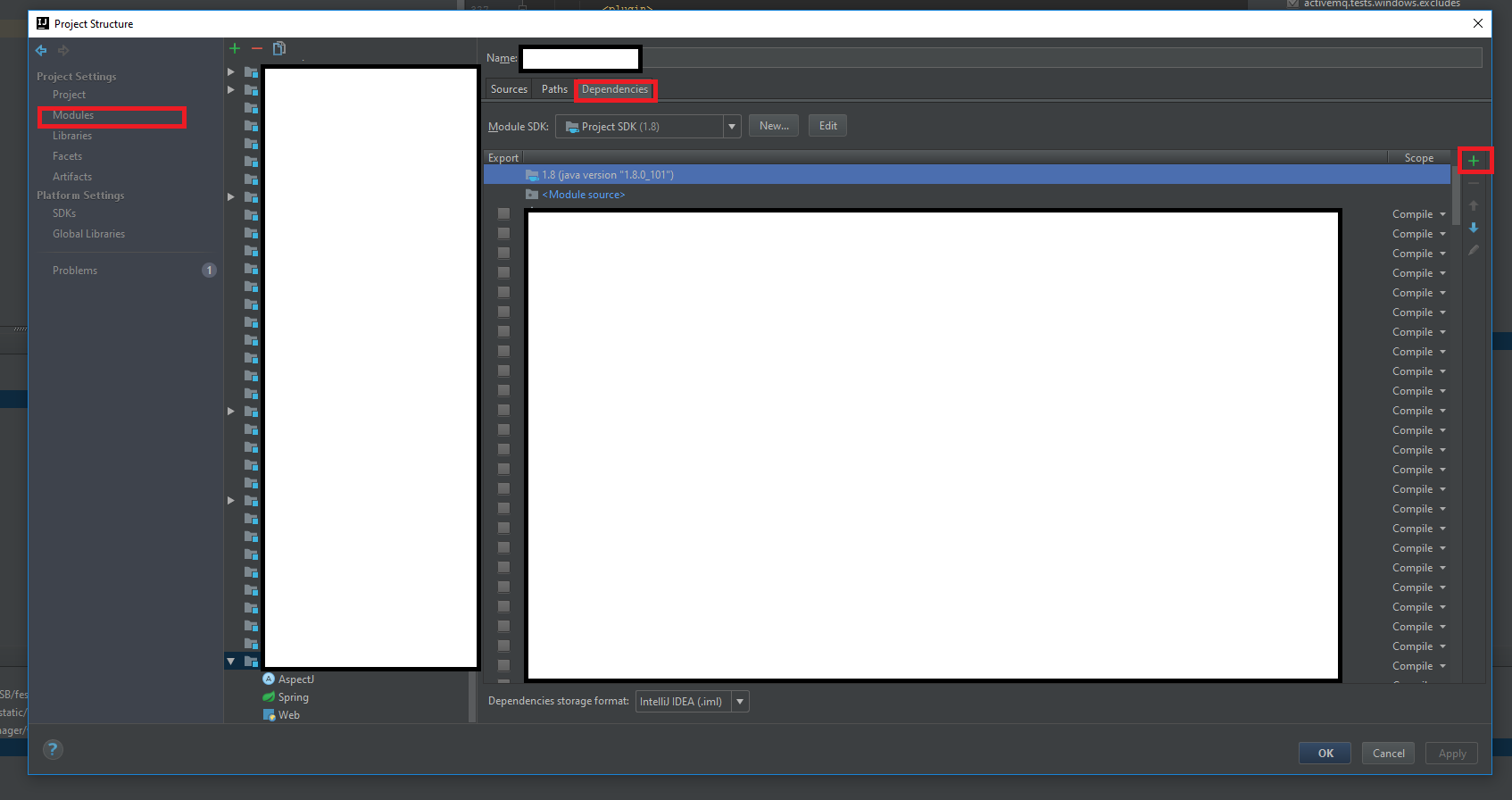
Task: Select Modules in the settings sidebar
Action: pyautogui.click(x=73, y=115)
